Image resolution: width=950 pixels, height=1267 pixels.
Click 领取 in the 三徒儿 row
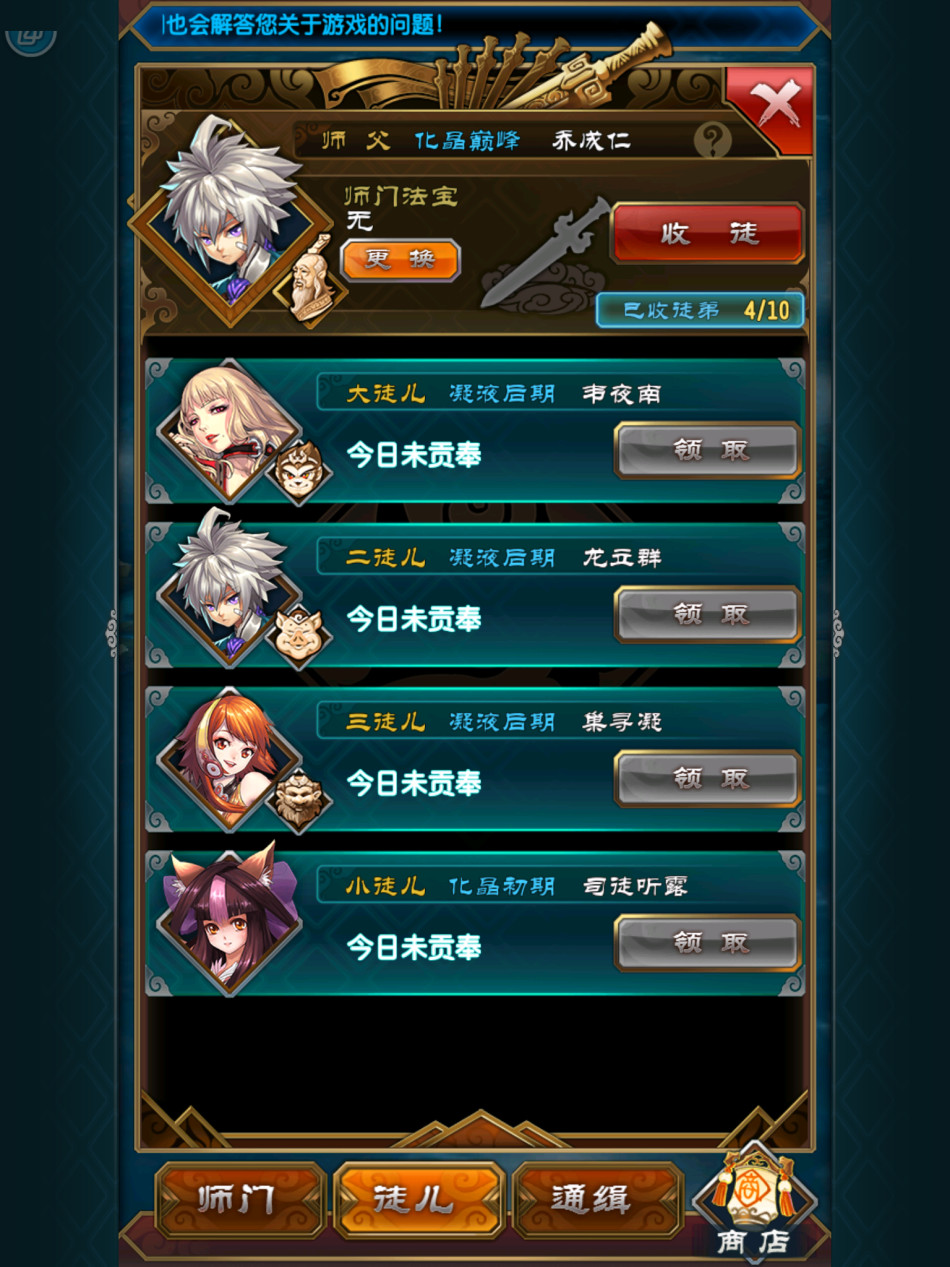click(707, 778)
